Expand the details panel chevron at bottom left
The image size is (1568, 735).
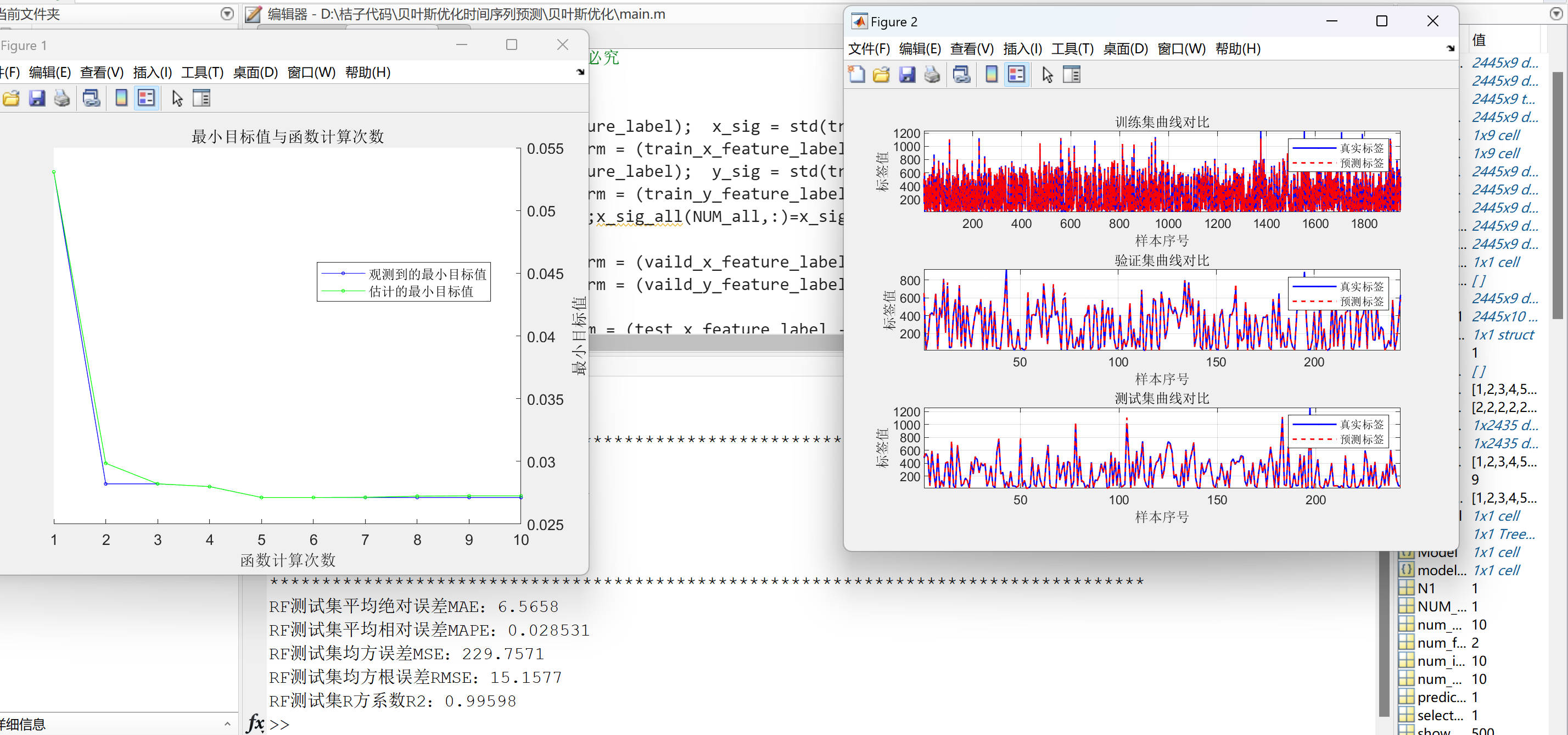pyautogui.click(x=227, y=723)
